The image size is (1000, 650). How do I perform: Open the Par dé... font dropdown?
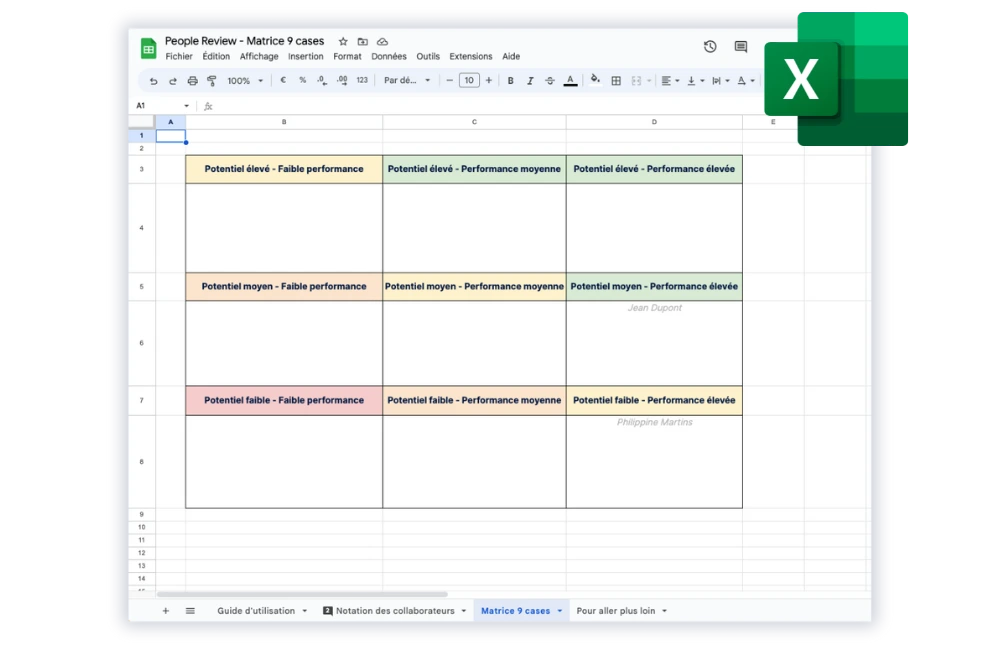click(407, 80)
